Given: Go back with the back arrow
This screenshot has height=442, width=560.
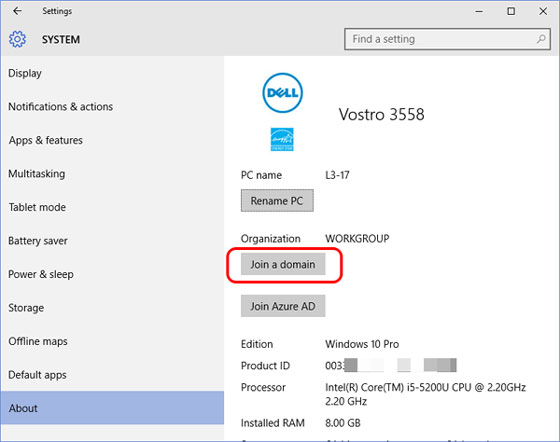Looking at the screenshot, I should click(x=17, y=11).
